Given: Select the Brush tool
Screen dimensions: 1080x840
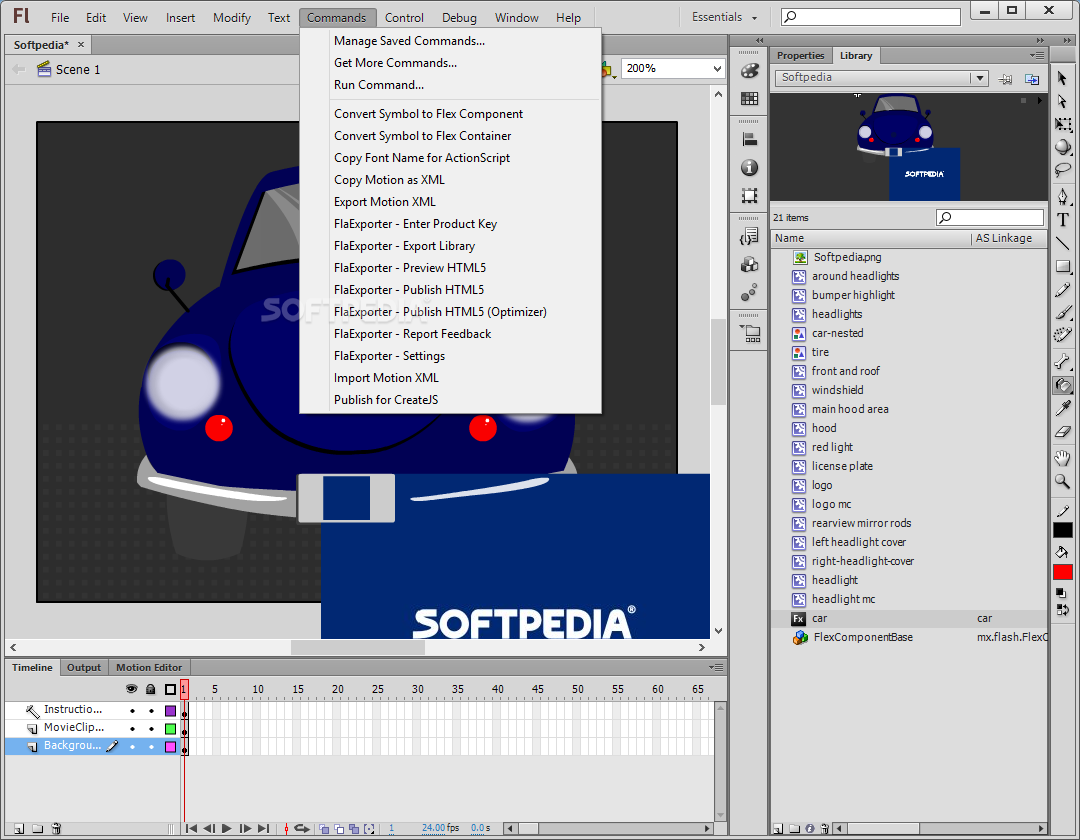Looking at the screenshot, I should pyautogui.click(x=1063, y=313).
